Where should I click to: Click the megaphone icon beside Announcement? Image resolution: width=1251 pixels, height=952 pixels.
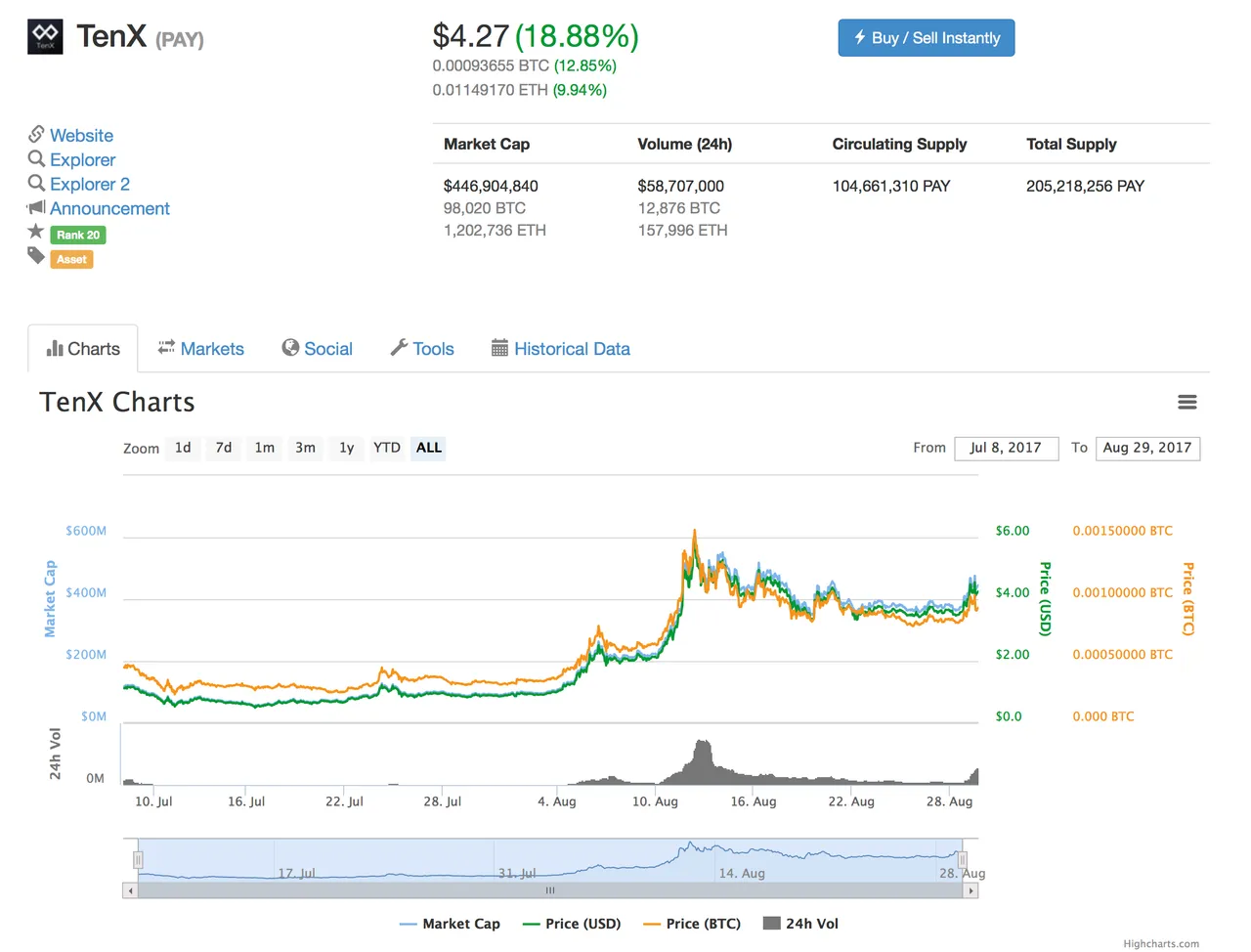(36, 207)
